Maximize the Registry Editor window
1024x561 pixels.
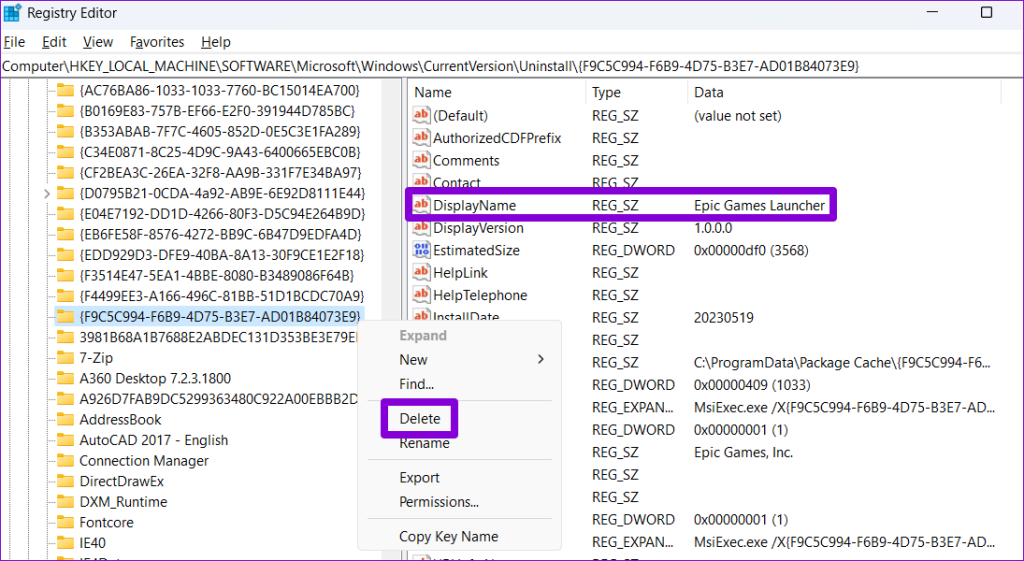tap(987, 12)
